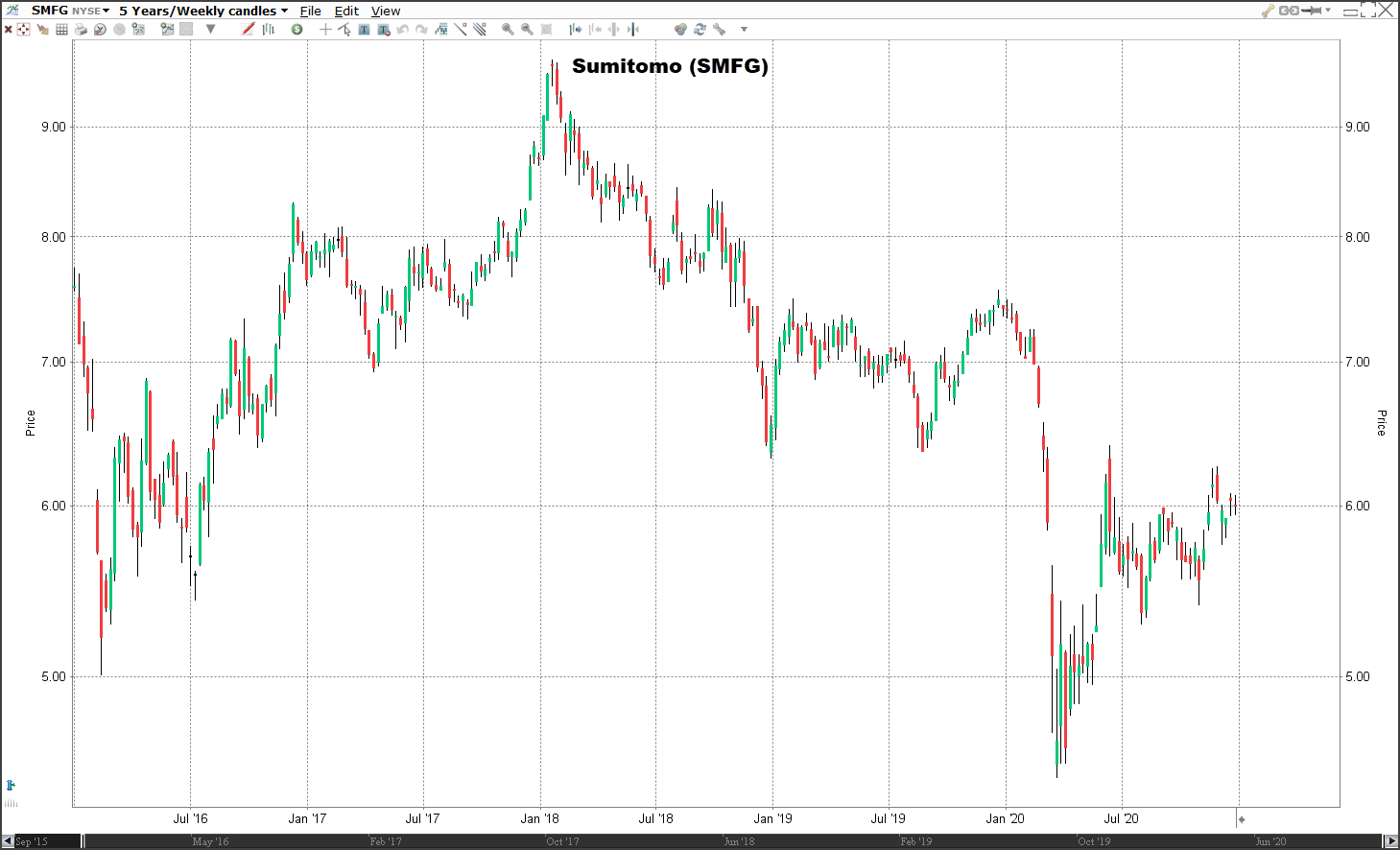This screenshot has height=850, width=1400.
Task: Click the gray fit-to-window icon
Action: pyautogui.click(x=546, y=29)
